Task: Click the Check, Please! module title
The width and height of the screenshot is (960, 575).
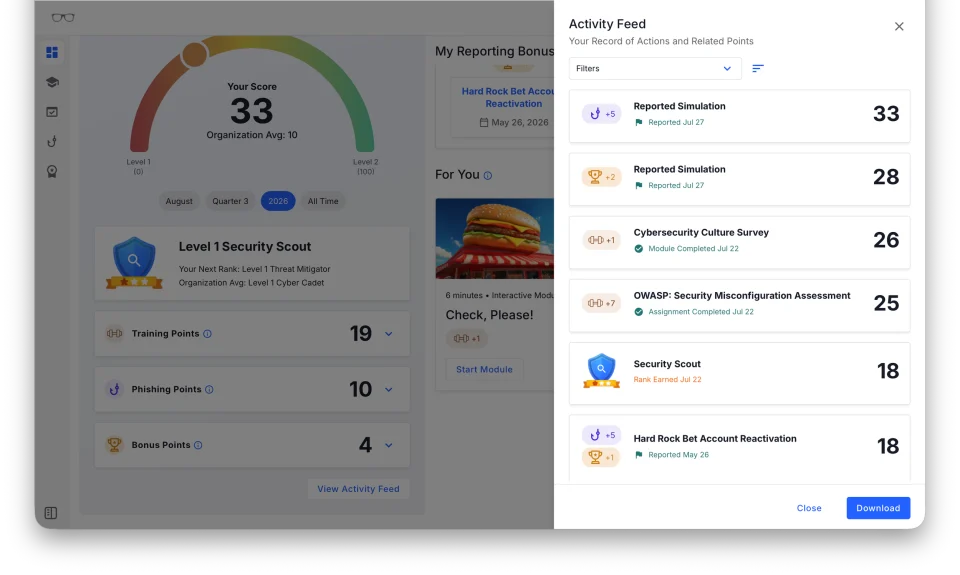Action: point(489,315)
